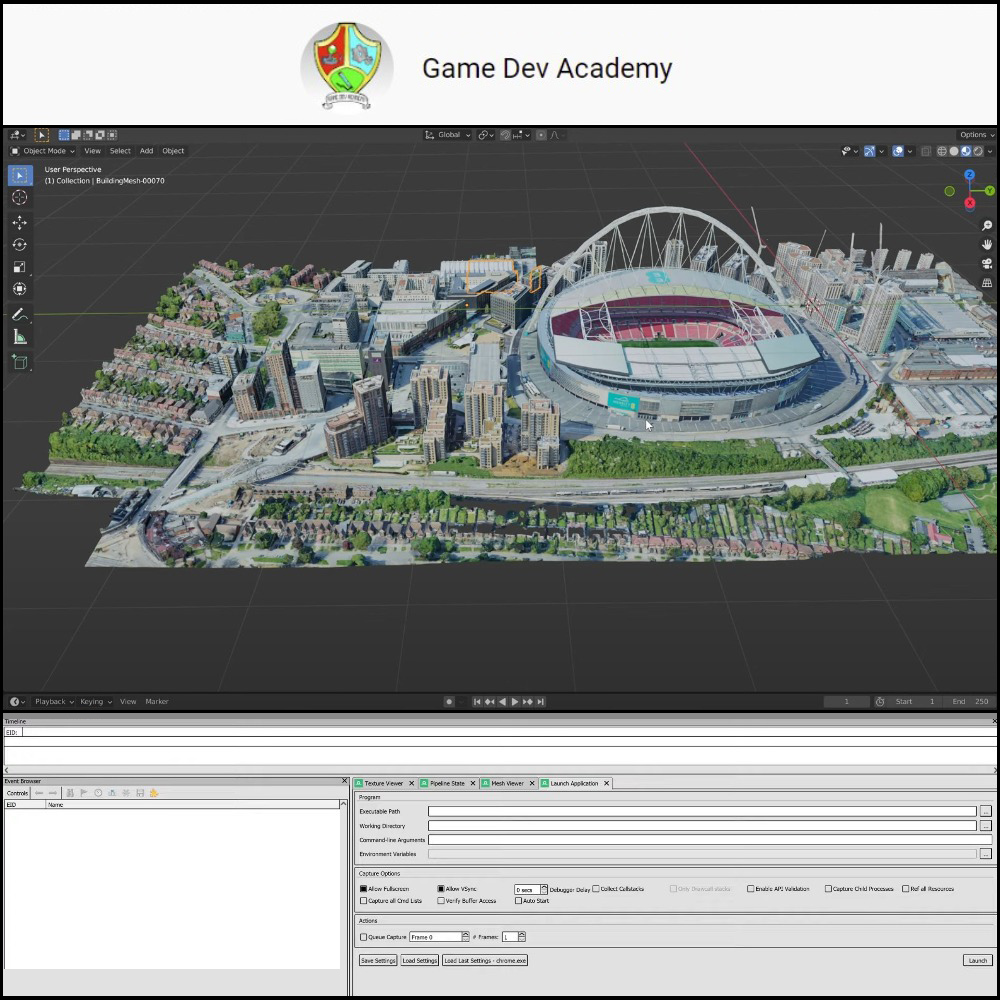Image resolution: width=1000 pixels, height=1000 pixels.
Task: Click the Pan view hand icon
Action: 987,245
